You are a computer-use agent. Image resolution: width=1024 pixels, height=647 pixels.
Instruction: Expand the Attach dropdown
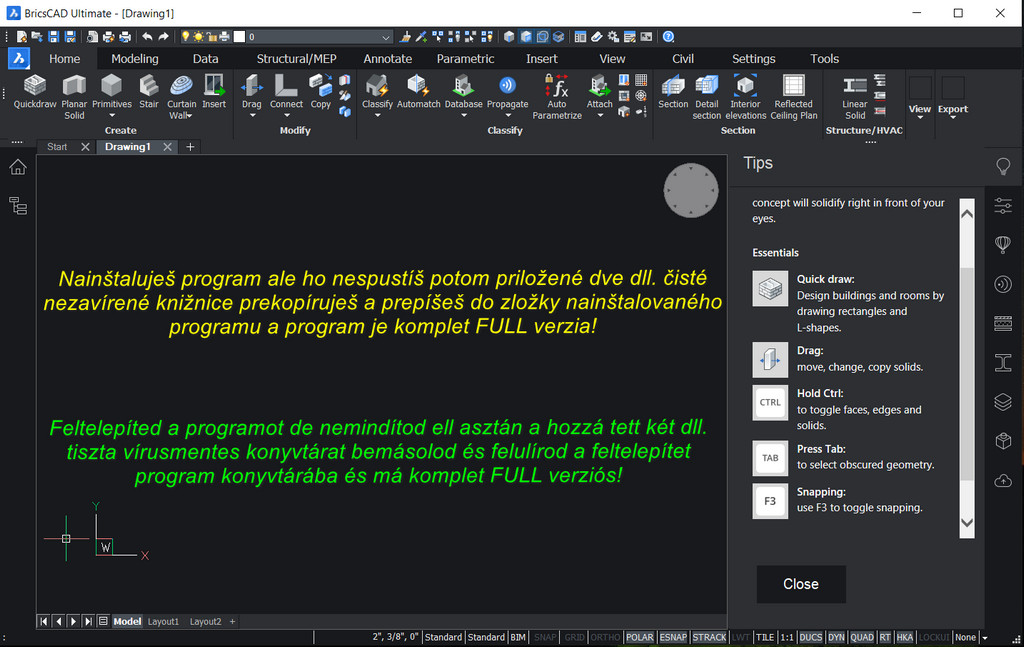pyautogui.click(x=600, y=116)
